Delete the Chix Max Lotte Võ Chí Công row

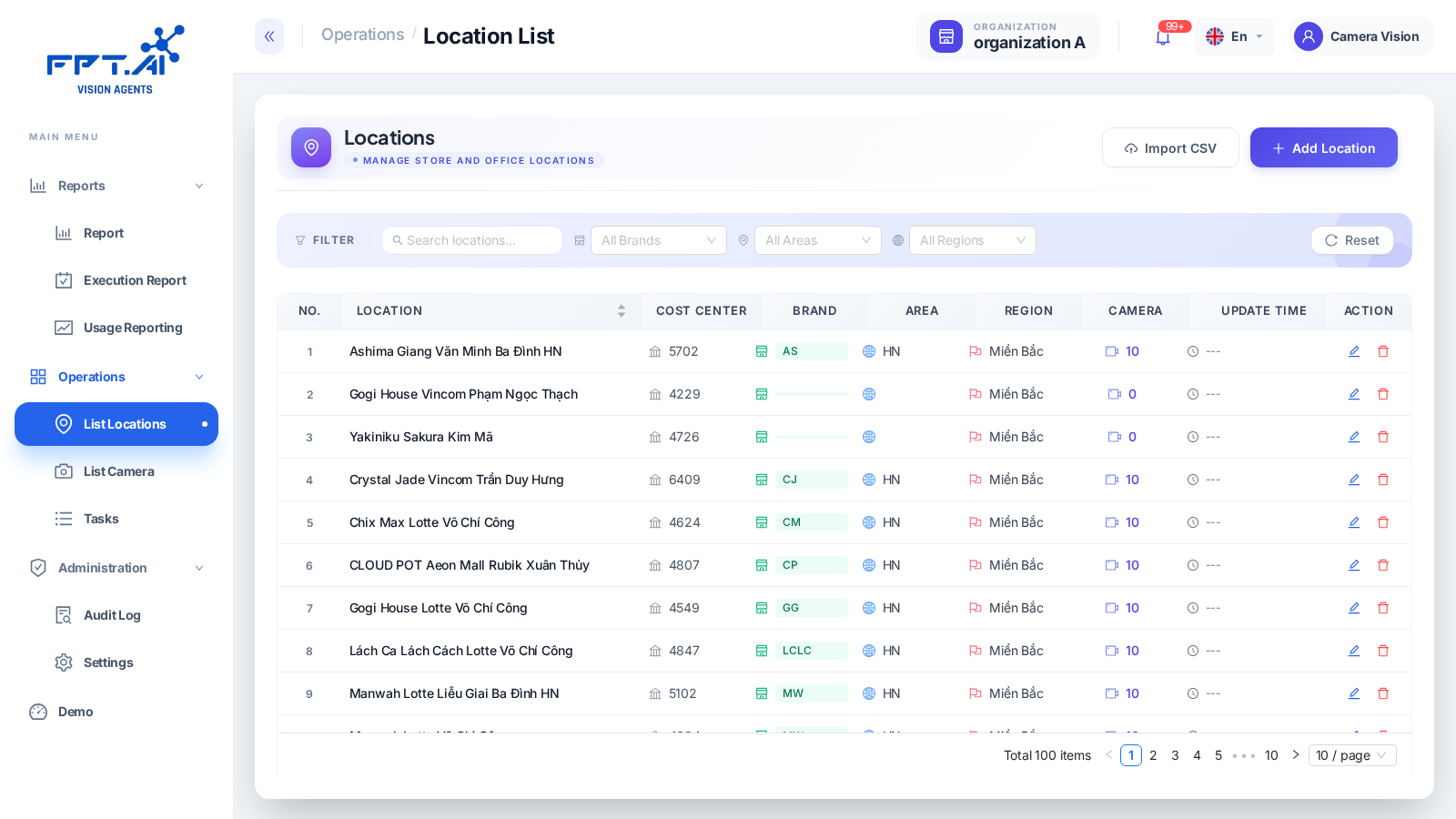(1383, 522)
